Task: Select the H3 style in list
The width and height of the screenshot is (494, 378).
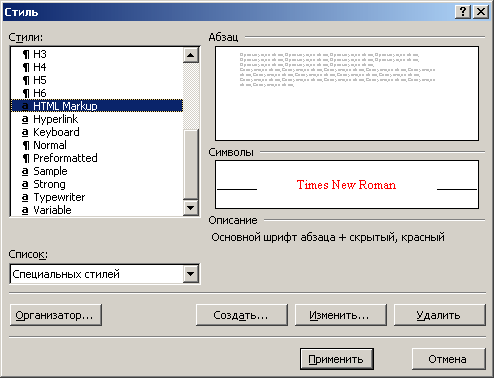Action: coord(97,54)
